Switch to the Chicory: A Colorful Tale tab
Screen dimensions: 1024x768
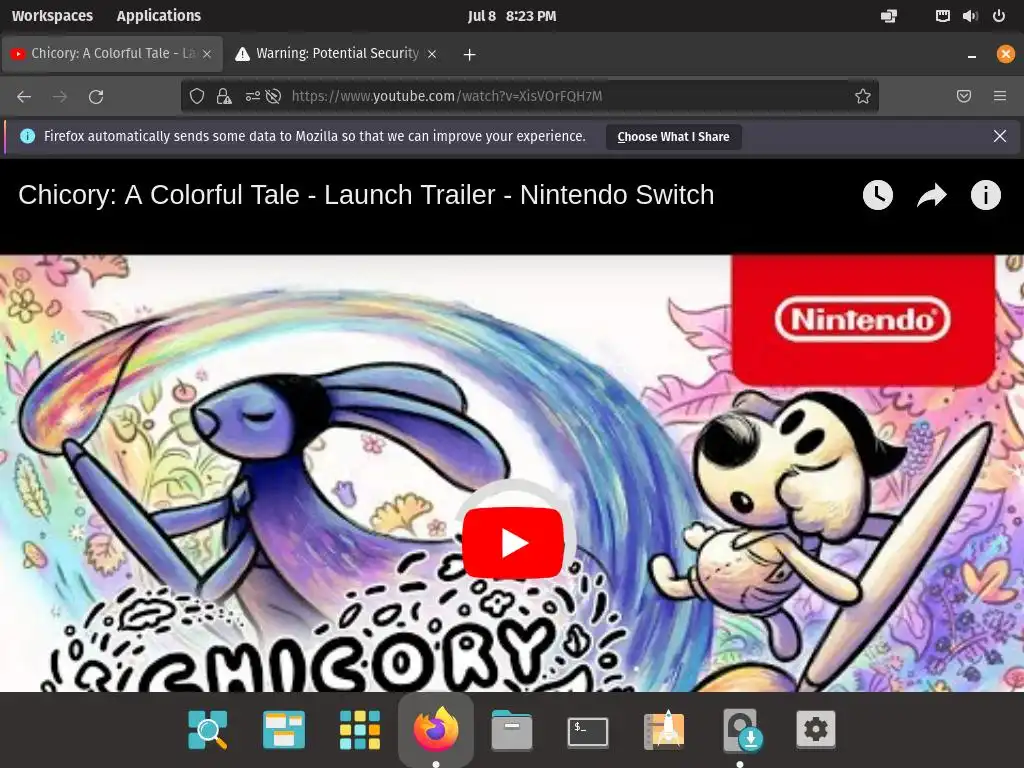[x=112, y=54]
